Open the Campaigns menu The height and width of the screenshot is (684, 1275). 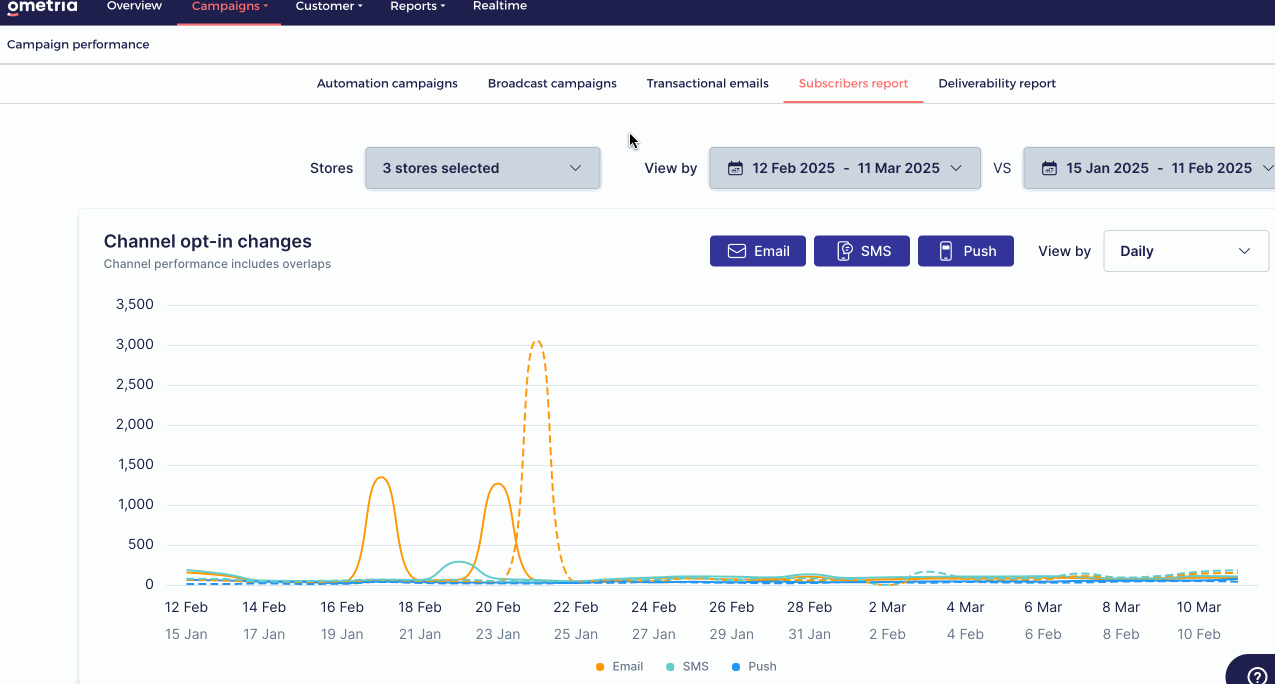pyautogui.click(x=229, y=7)
